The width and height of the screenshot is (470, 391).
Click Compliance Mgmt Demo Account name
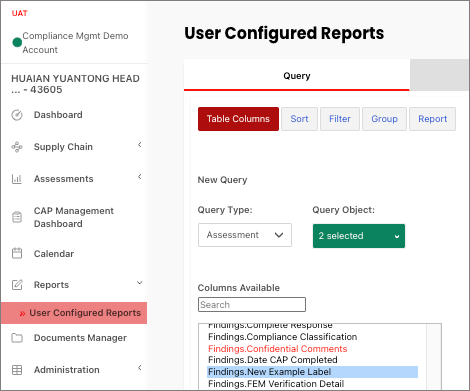75,43
